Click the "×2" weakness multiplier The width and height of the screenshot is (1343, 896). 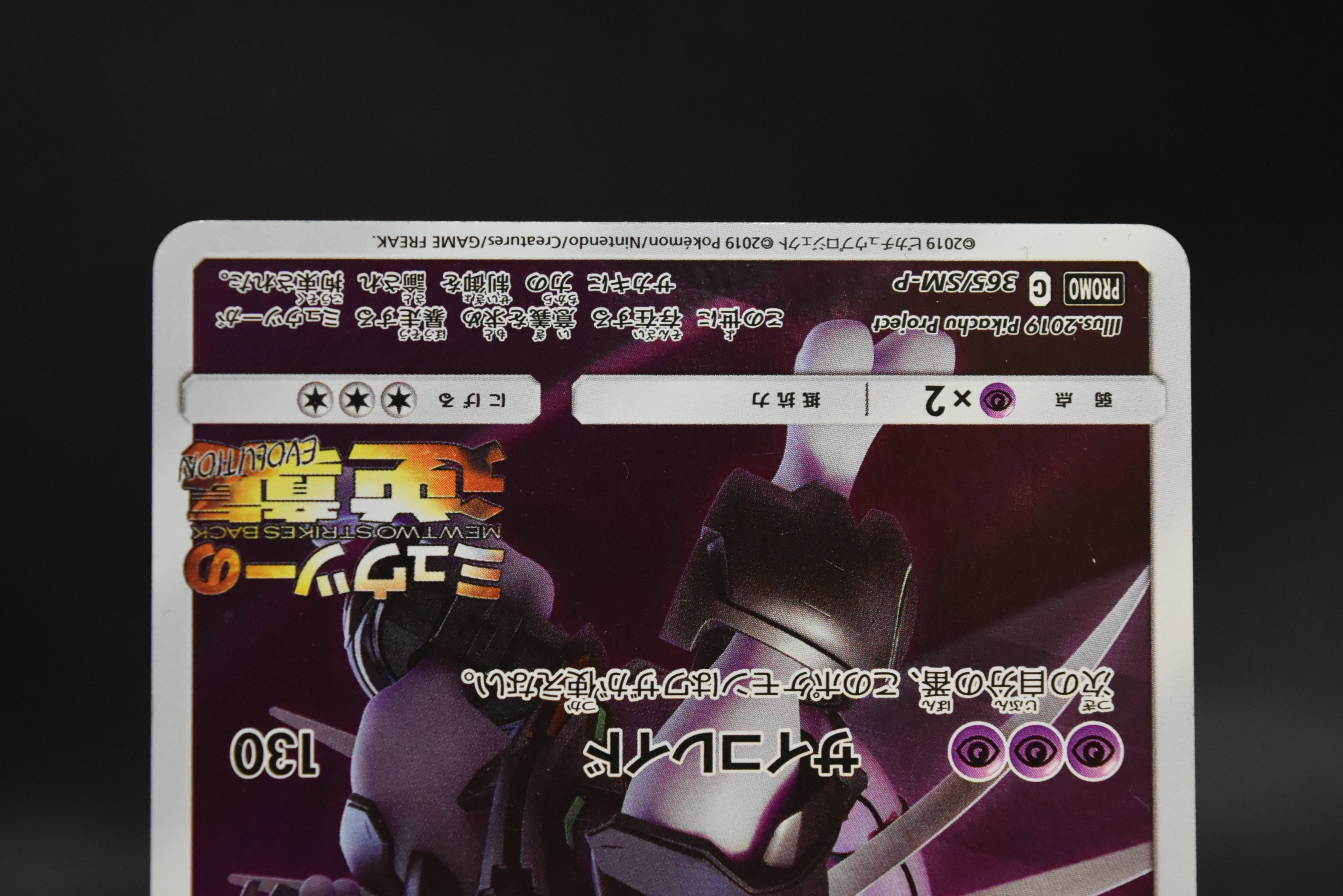click(x=948, y=400)
